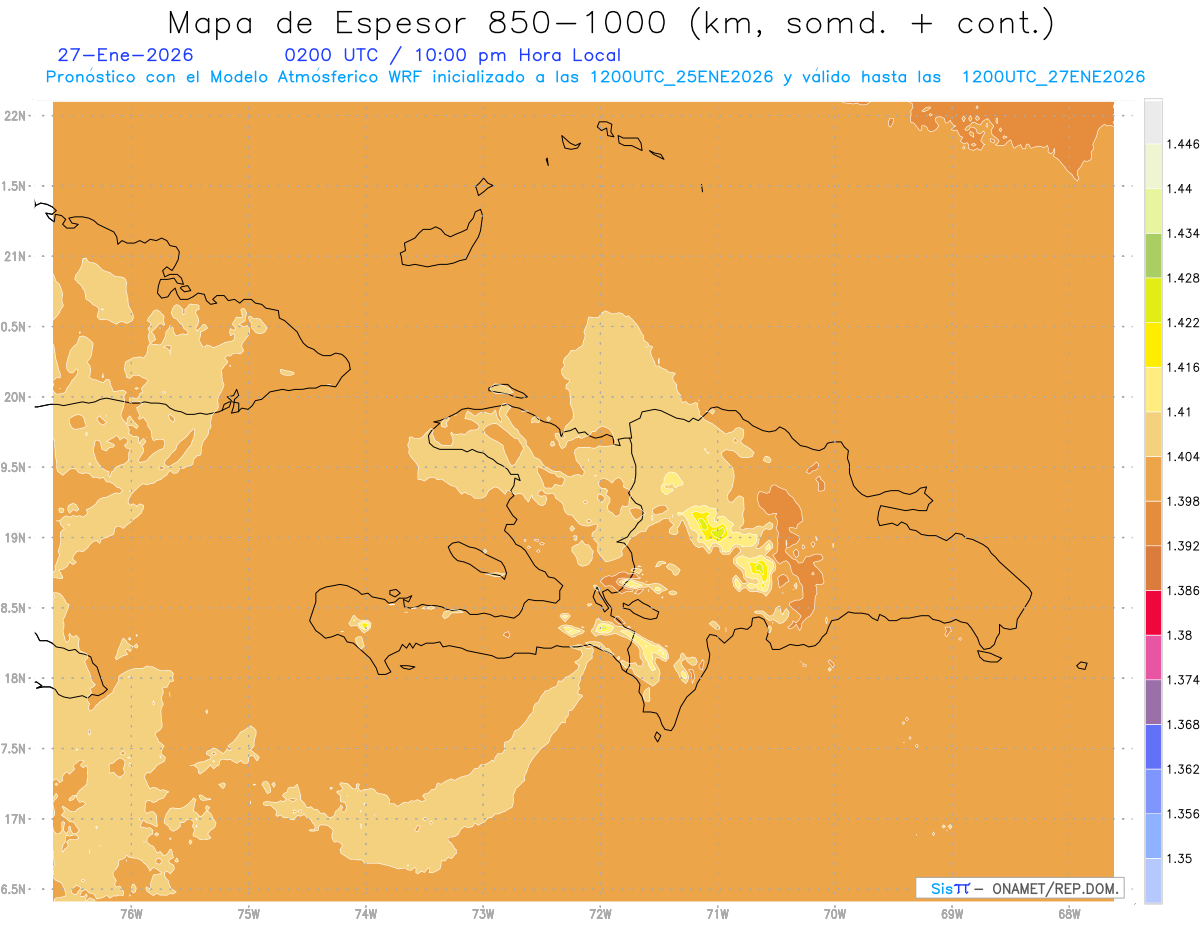Screen dimensions: 1200x927
Task: Pick the dark blue swatch above 1.362
Action: [1153, 747]
